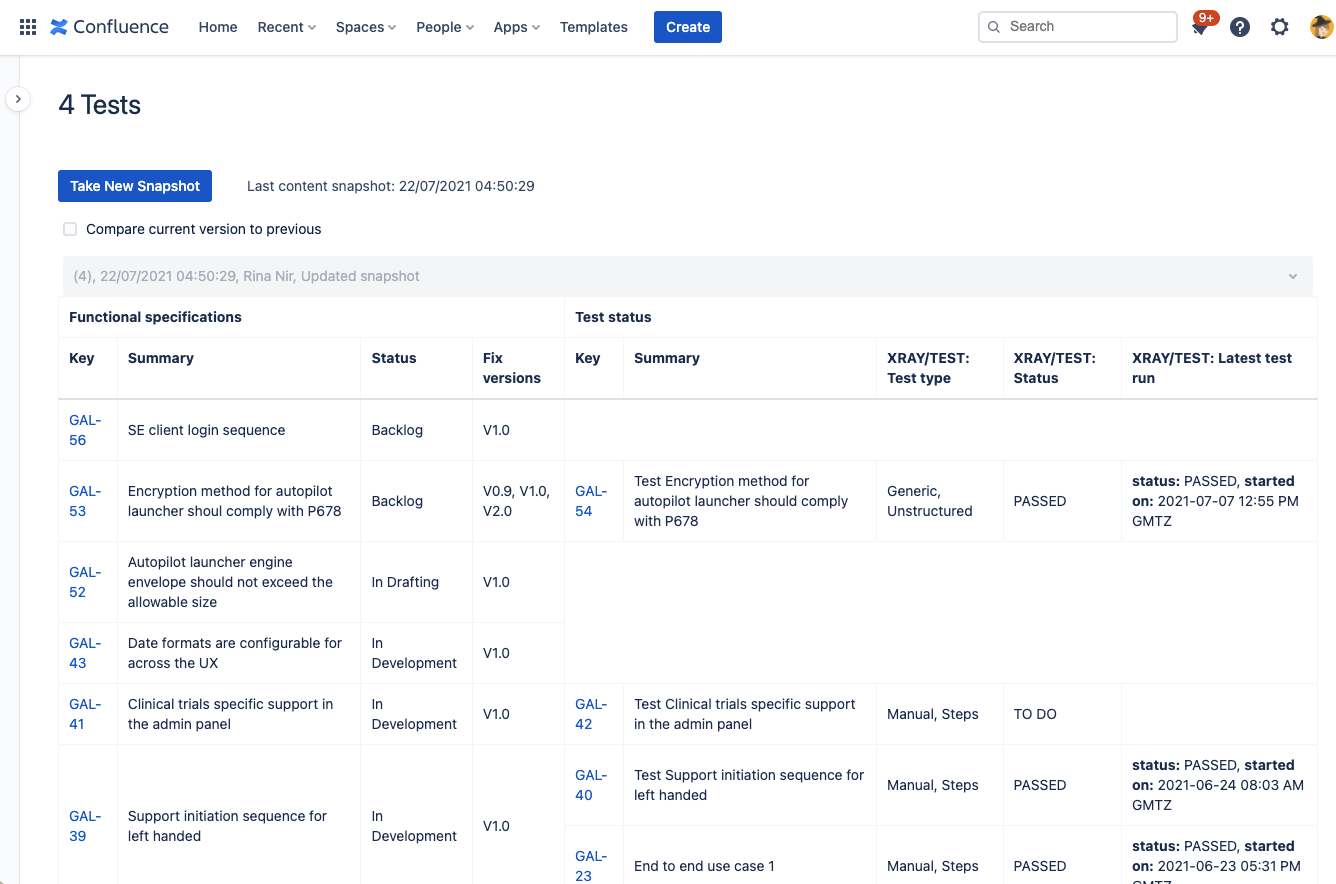Image resolution: width=1336 pixels, height=884 pixels.
Task: Click the Confluence logo
Action: [x=109, y=27]
